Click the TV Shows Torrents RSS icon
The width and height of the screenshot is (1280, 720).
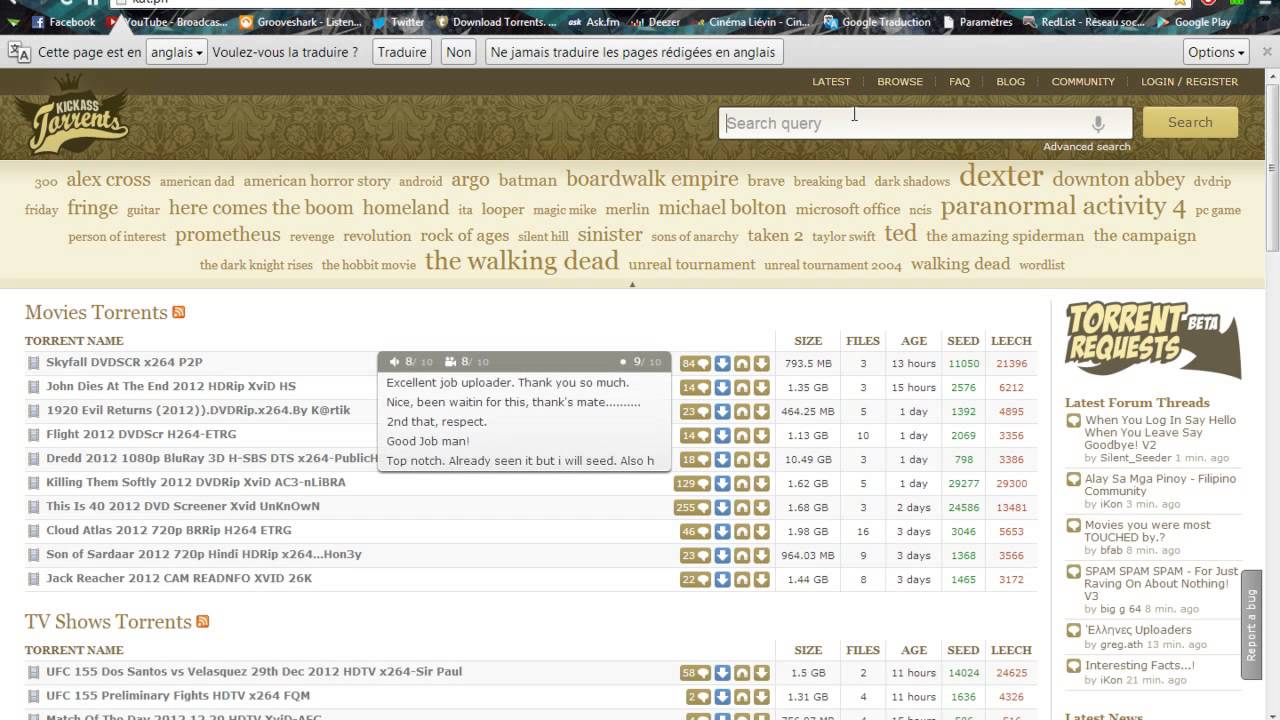203,621
